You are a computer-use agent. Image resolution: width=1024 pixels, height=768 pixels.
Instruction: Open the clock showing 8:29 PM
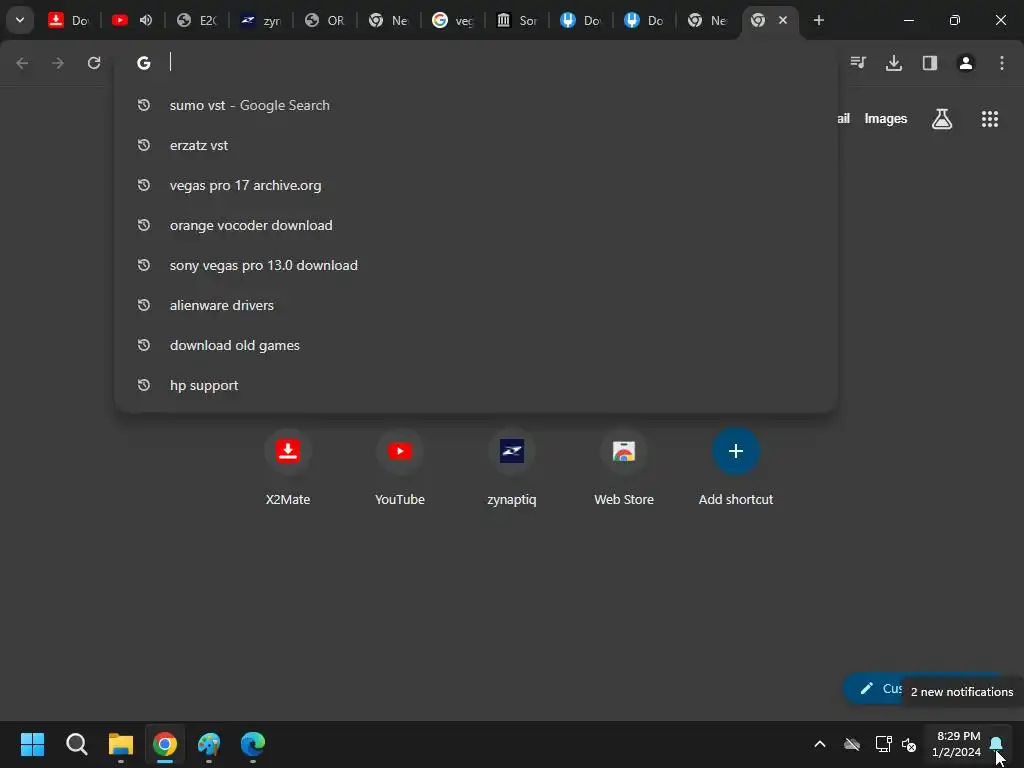(957, 744)
